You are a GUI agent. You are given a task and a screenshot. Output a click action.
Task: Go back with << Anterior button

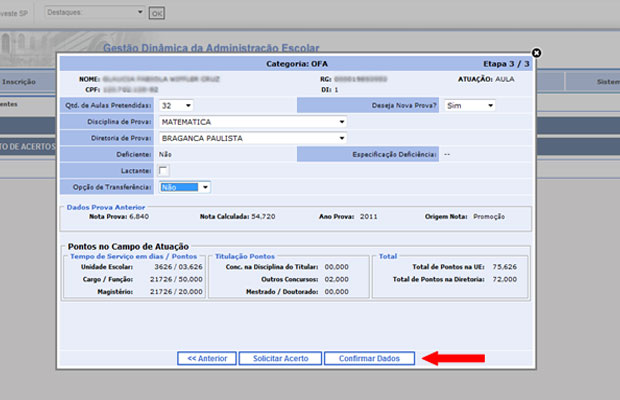click(x=207, y=358)
